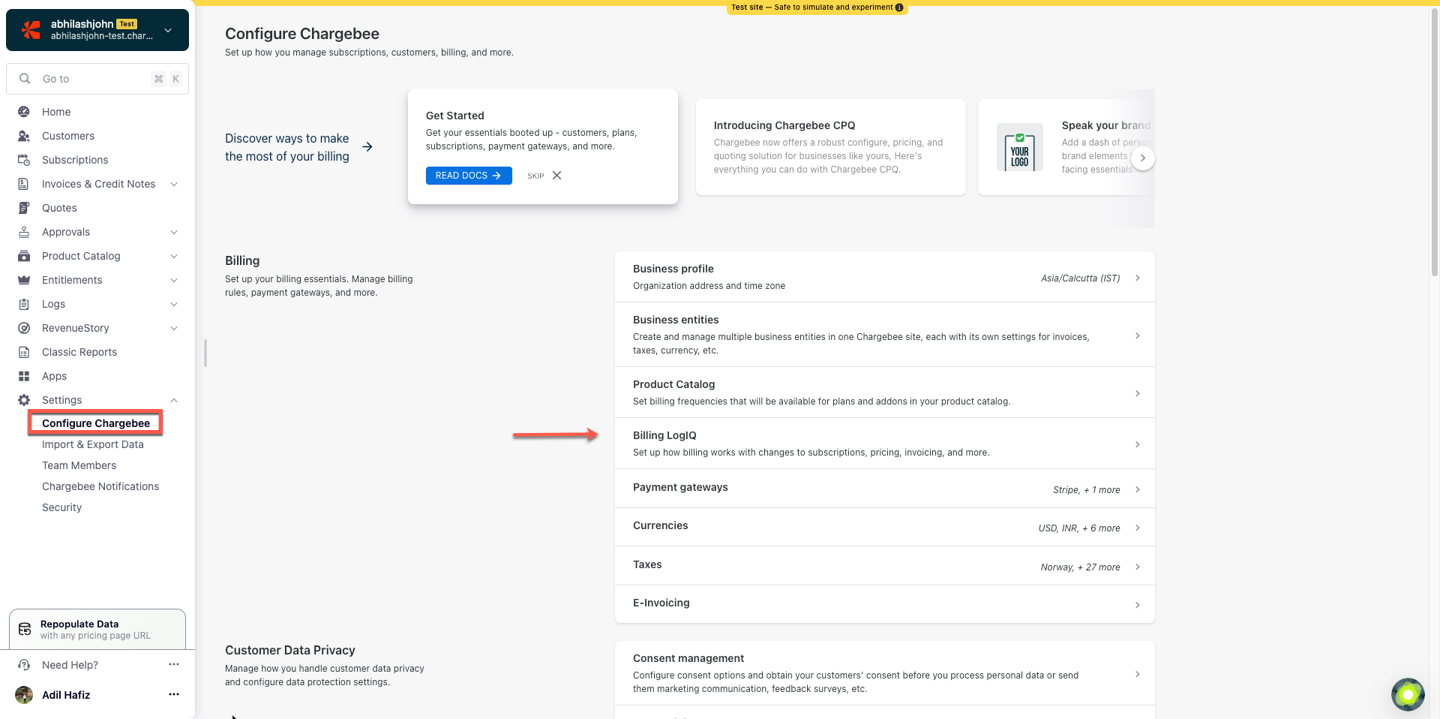This screenshot has height=719, width=1440.
Task: Select the Settings gear icon
Action: point(24,400)
